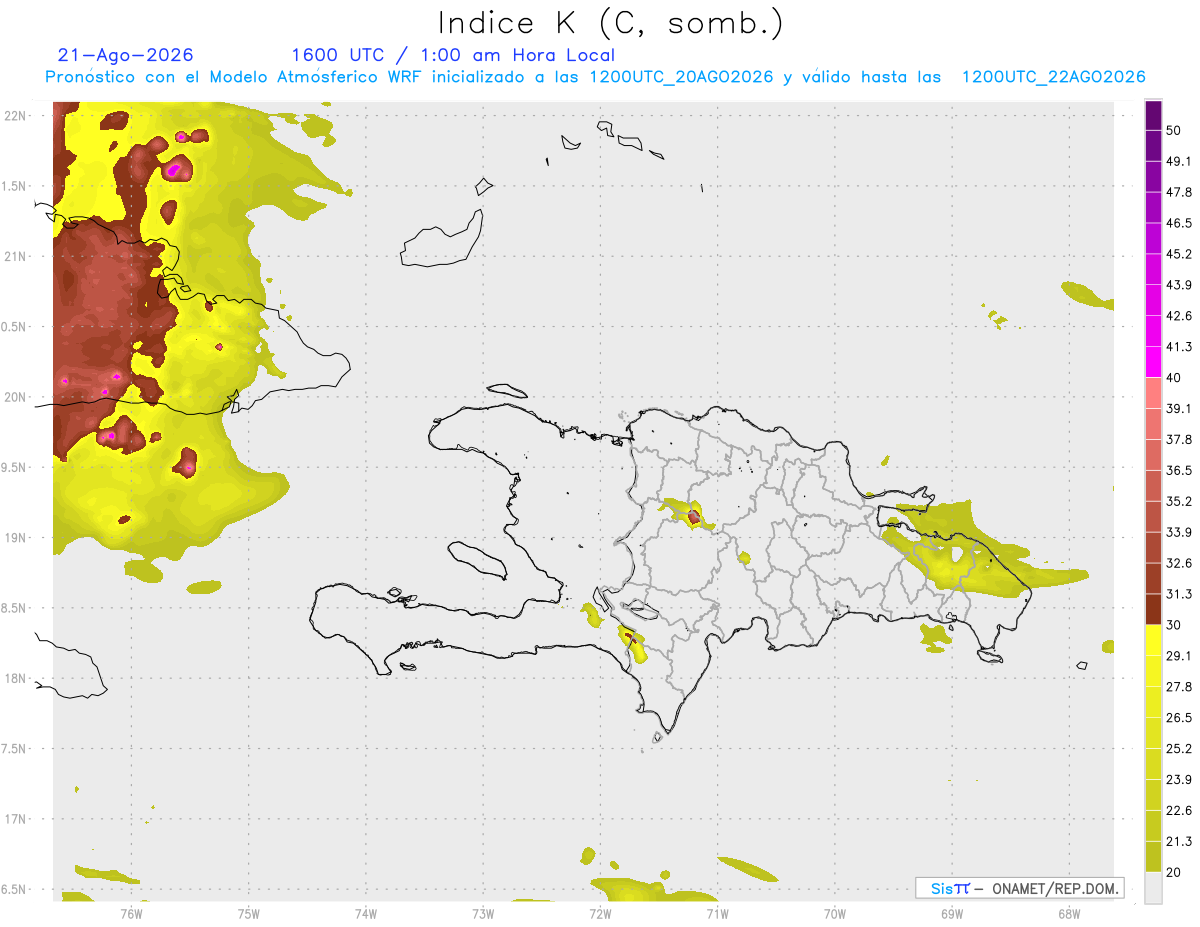1200x927 pixels.
Task: Click colorbar value "37.8"
Action: (1179, 439)
